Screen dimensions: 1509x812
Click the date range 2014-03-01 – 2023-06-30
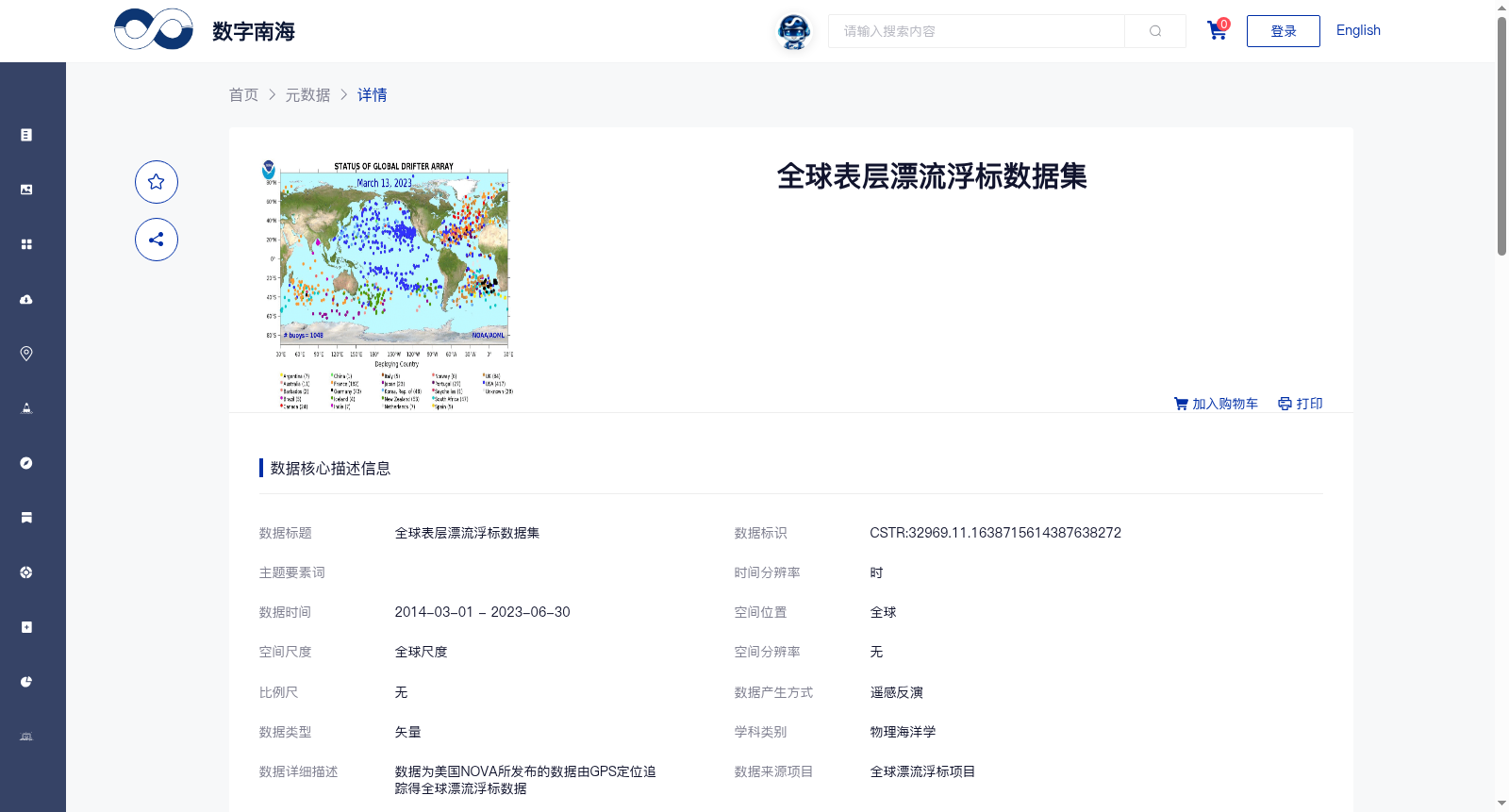coord(482,612)
